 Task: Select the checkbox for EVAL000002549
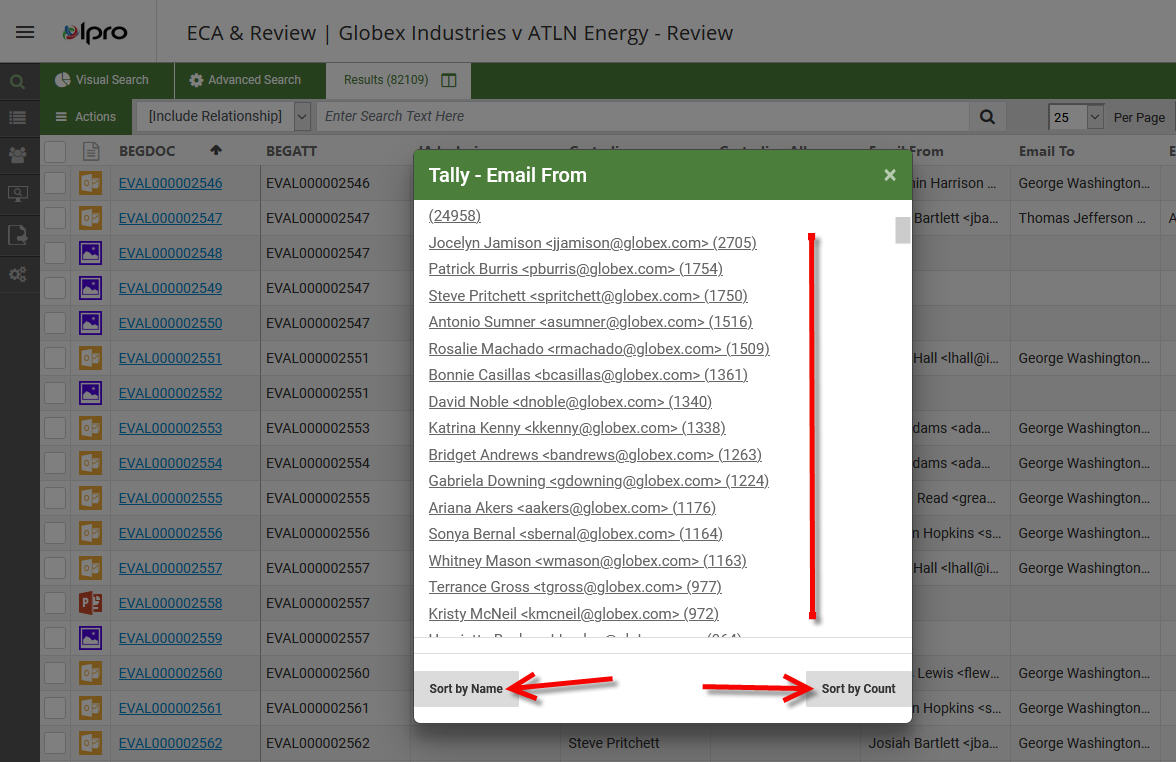(x=55, y=288)
